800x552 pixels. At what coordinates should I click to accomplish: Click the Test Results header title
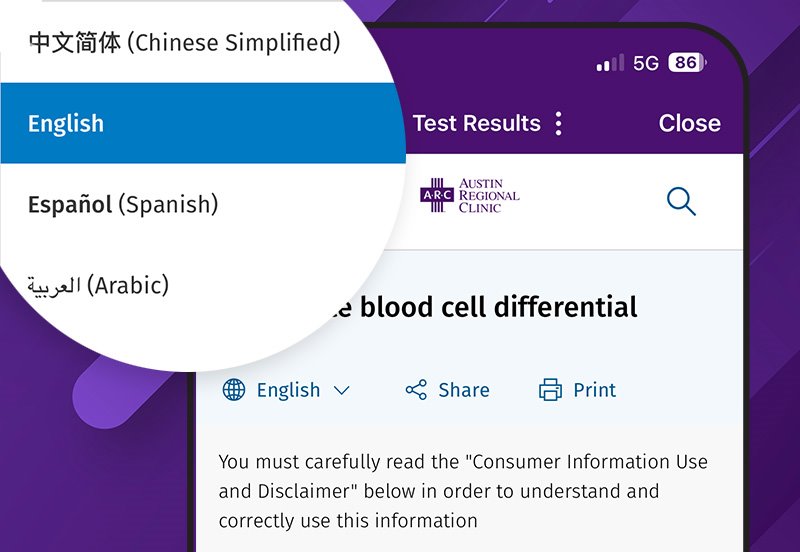coord(476,123)
